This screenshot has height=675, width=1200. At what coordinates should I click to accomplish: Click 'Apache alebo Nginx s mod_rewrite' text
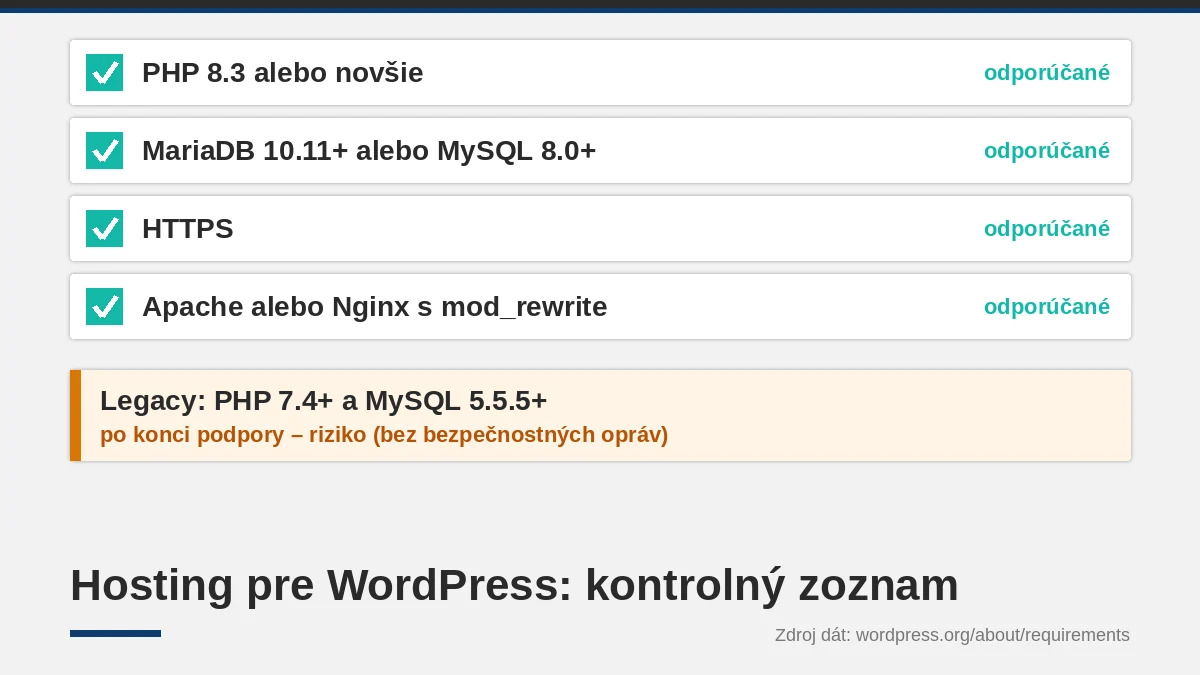tap(375, 307)
